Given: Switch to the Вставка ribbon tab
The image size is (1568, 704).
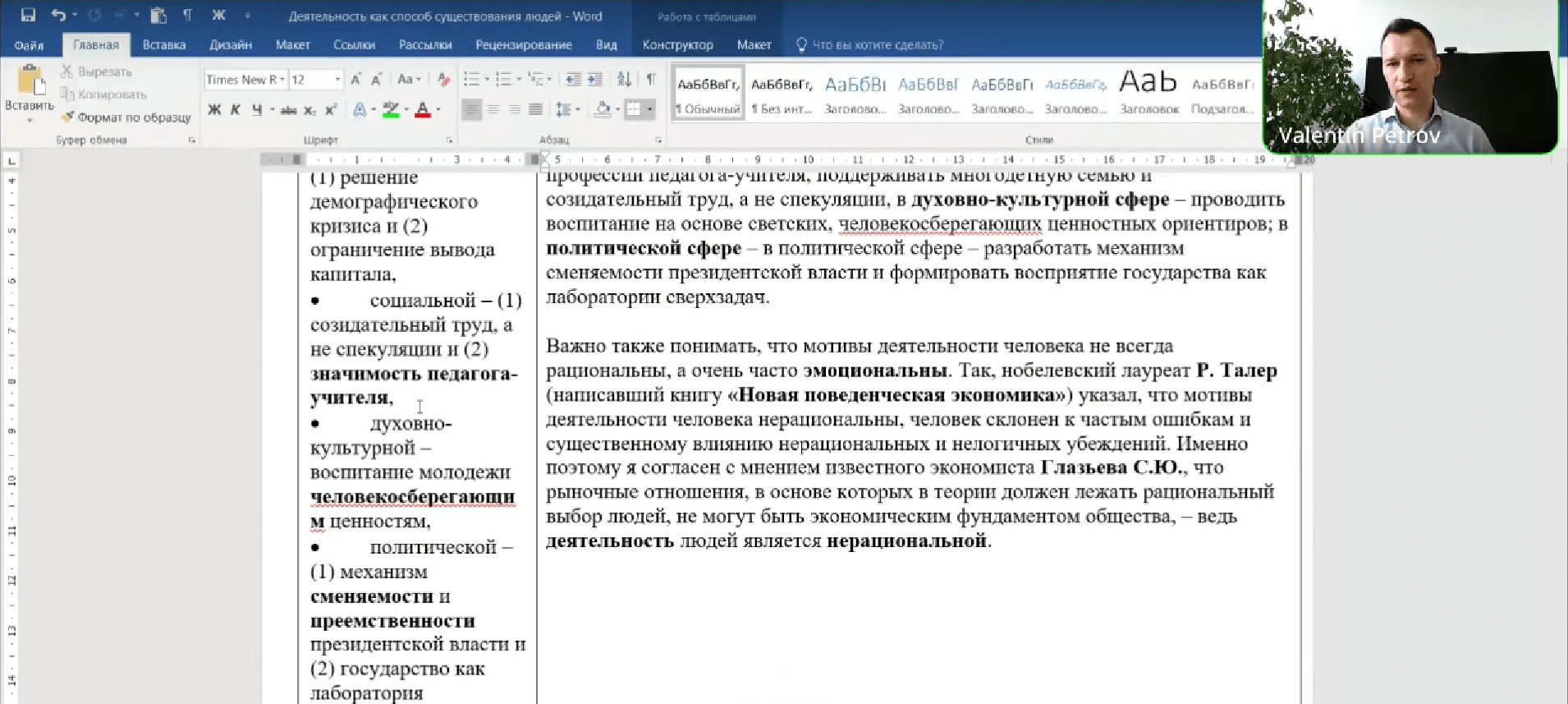Looking at the screenshot, I should [x=164, y=45].
